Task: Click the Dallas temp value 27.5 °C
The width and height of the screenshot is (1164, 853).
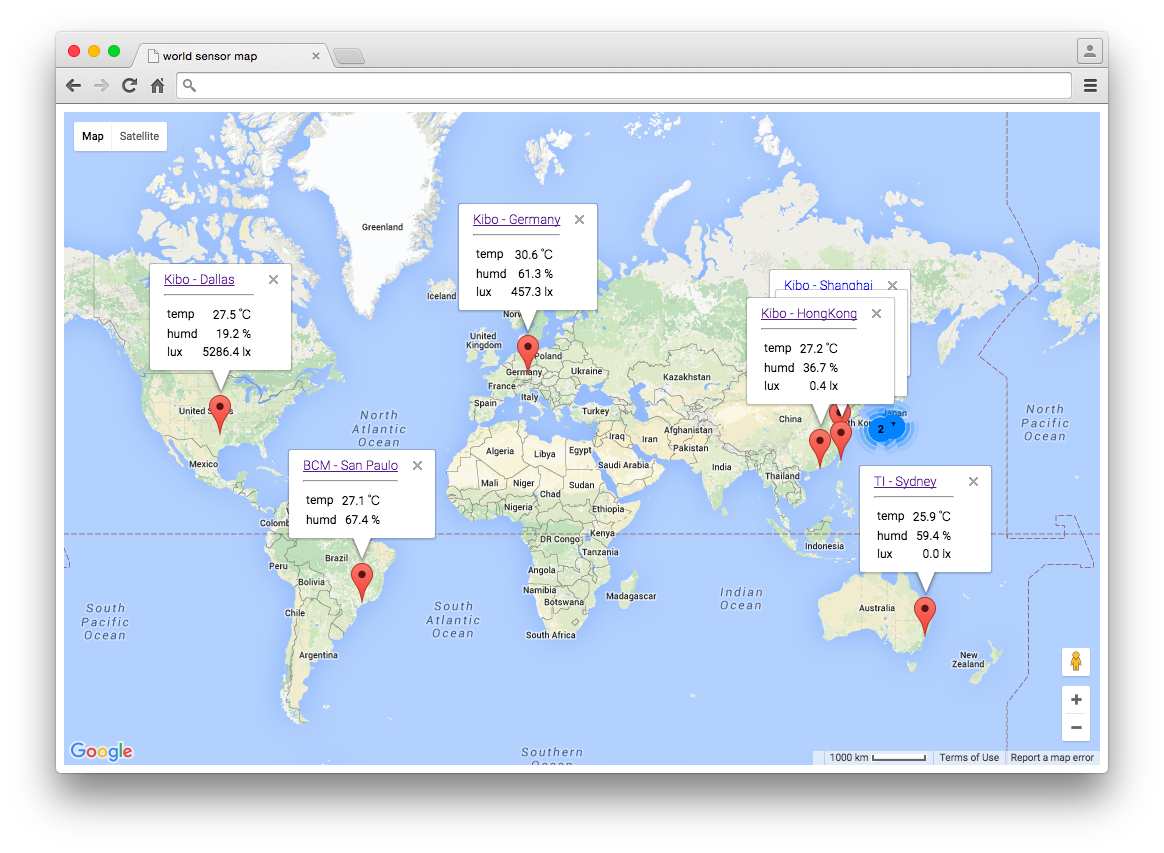Action: (x=232, y=315)
